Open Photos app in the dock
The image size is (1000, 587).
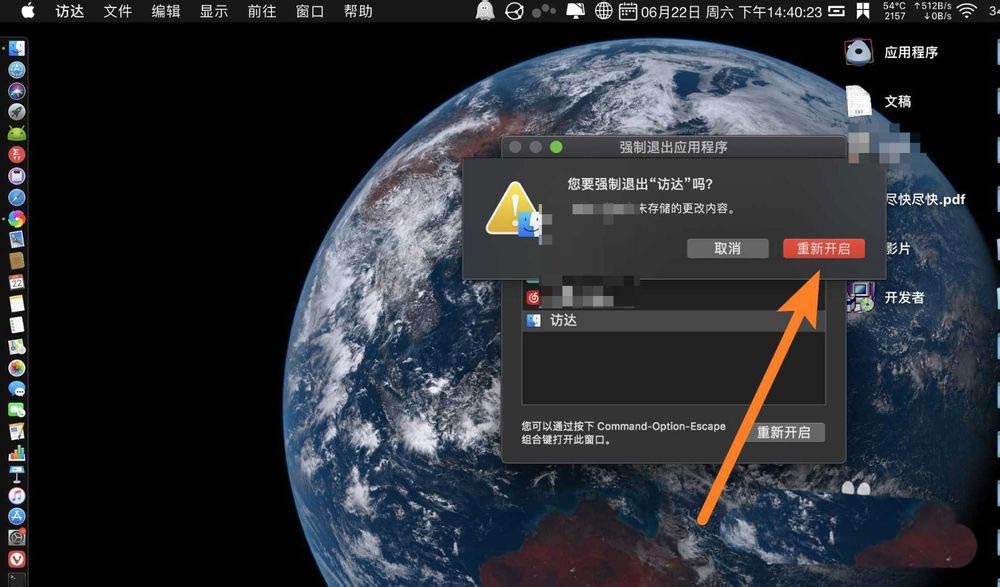(x=17, y=368)
